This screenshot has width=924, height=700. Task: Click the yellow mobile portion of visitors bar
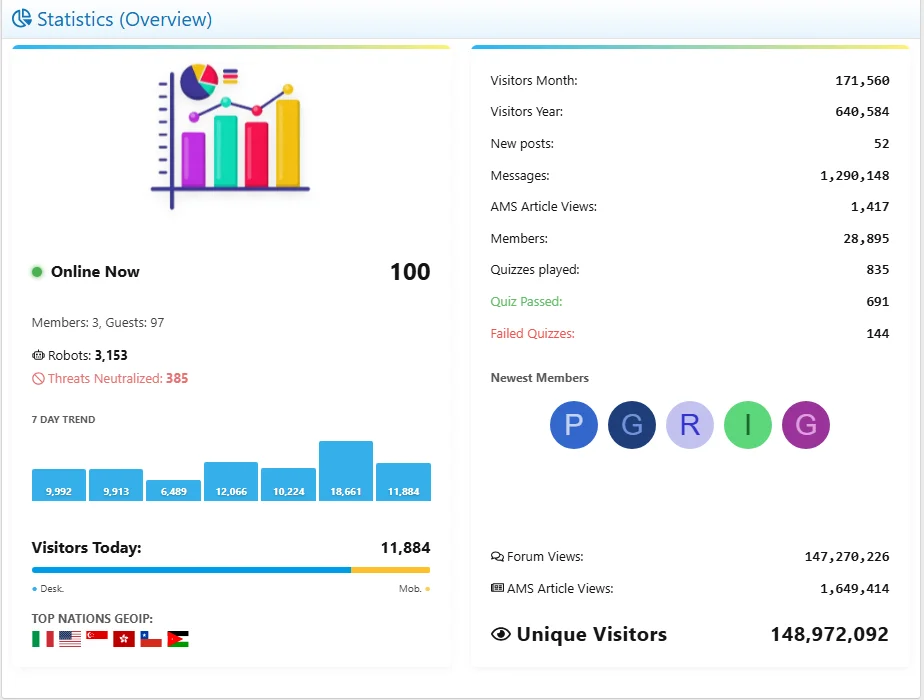pos(390,570)
